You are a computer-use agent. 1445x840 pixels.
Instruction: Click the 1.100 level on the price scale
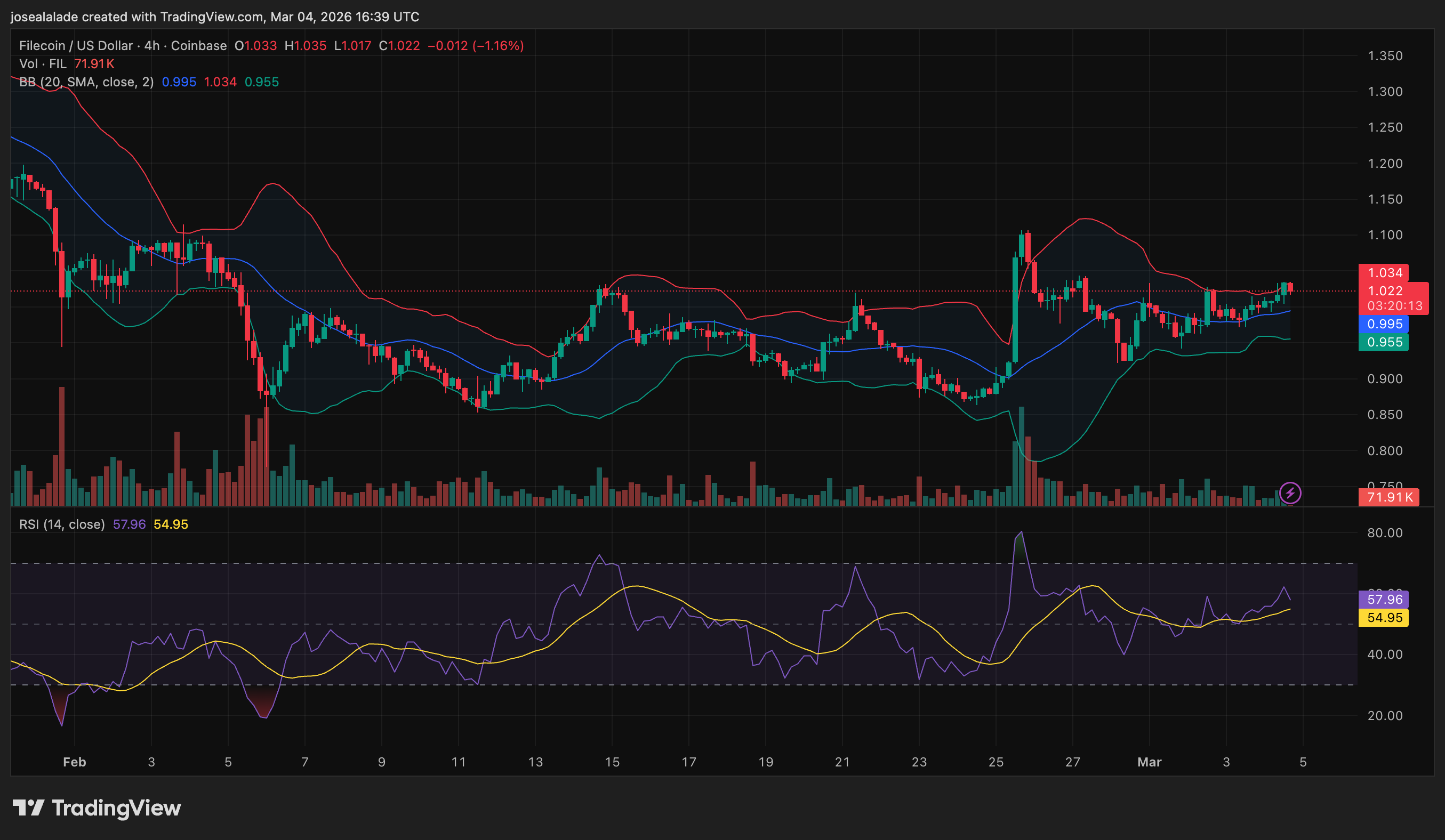point(1385,235)
